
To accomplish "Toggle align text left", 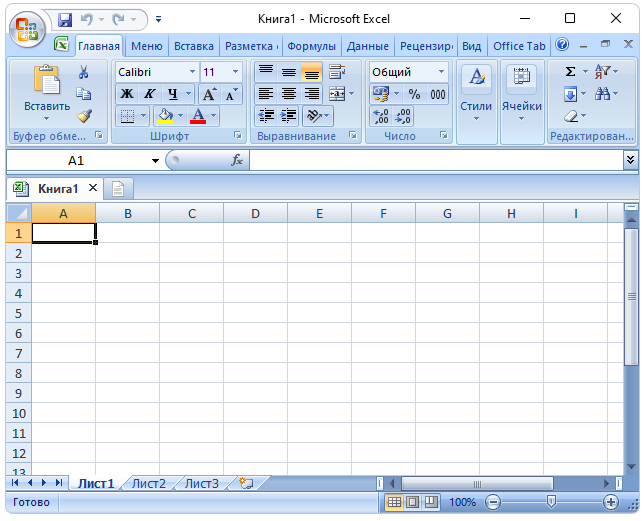I will [x=266, y=94].
